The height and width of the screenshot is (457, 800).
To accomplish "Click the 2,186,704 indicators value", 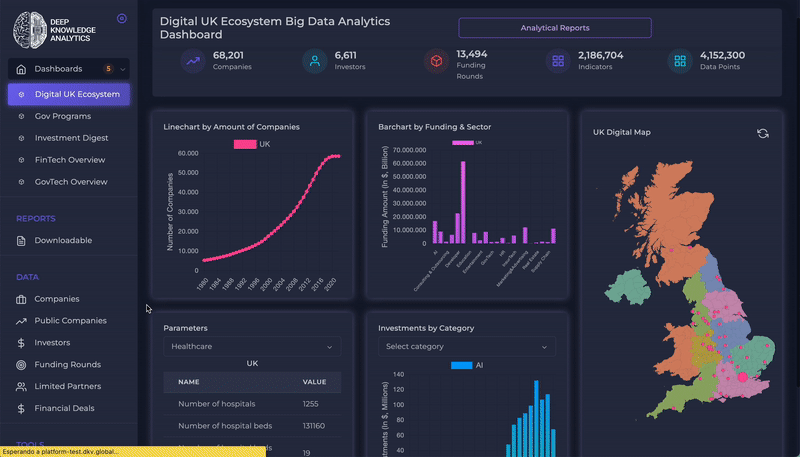I will click(601, 55).
